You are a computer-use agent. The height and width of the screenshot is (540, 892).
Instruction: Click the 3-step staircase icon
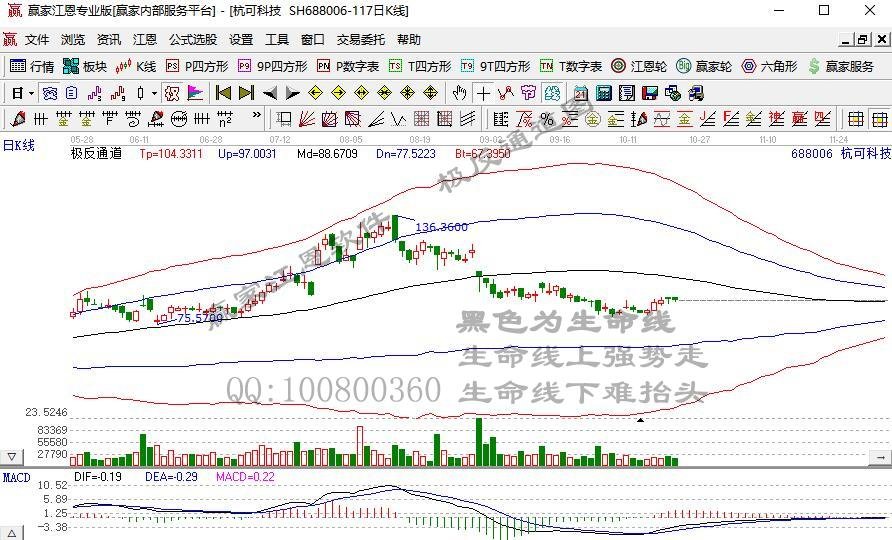tap(94, 93)
